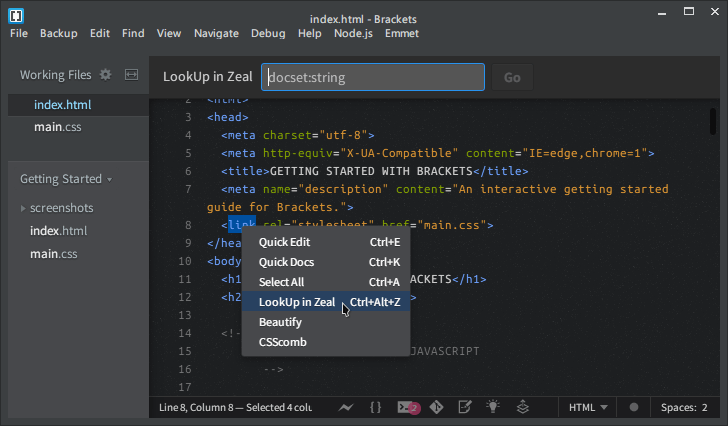The width and height of the screenshot is (728, 426).
Task: Open the terminal icon with badge 2
Action: point(409,407)
